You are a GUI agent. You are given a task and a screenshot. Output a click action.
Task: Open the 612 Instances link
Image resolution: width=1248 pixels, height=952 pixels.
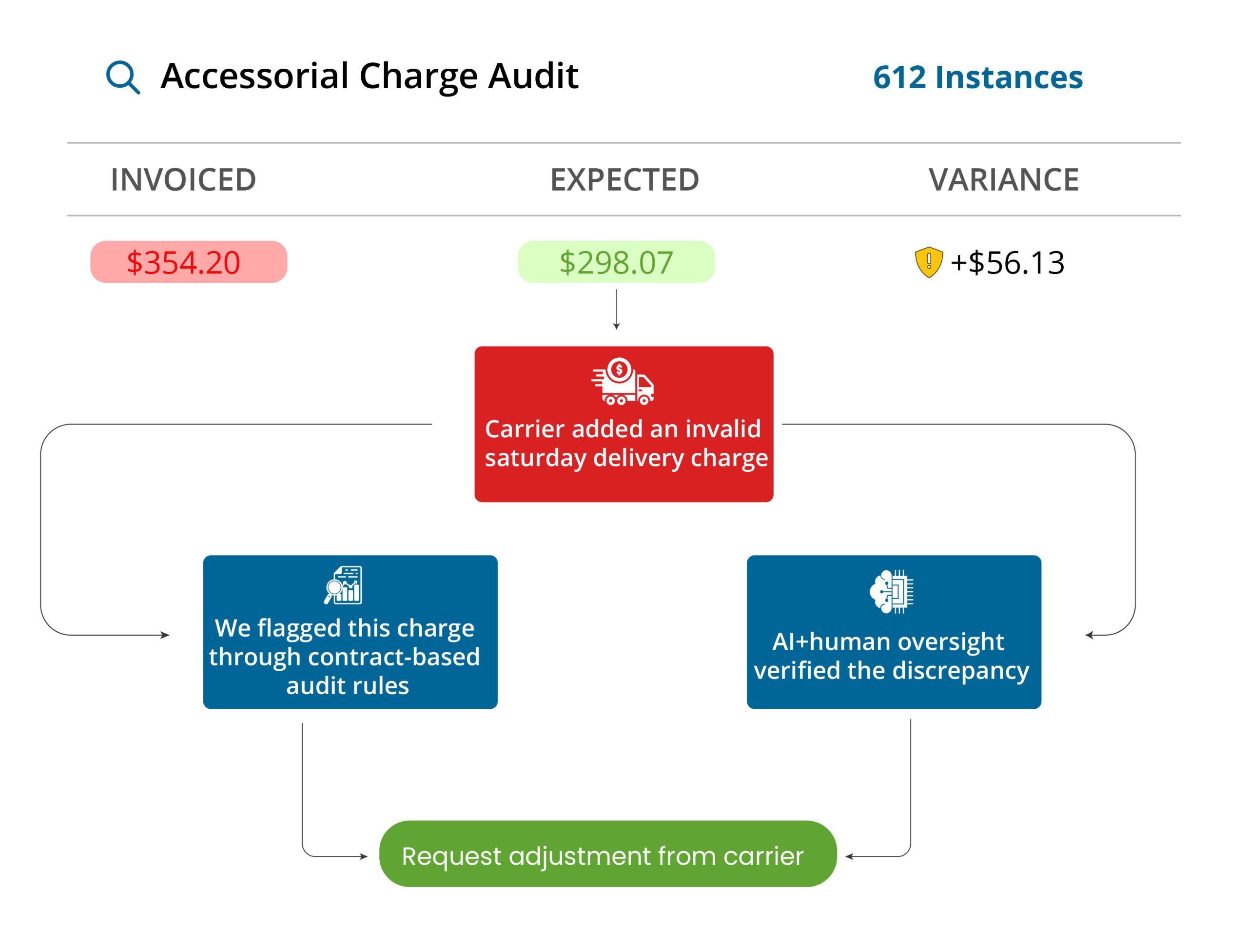click(x=977, y=77)
